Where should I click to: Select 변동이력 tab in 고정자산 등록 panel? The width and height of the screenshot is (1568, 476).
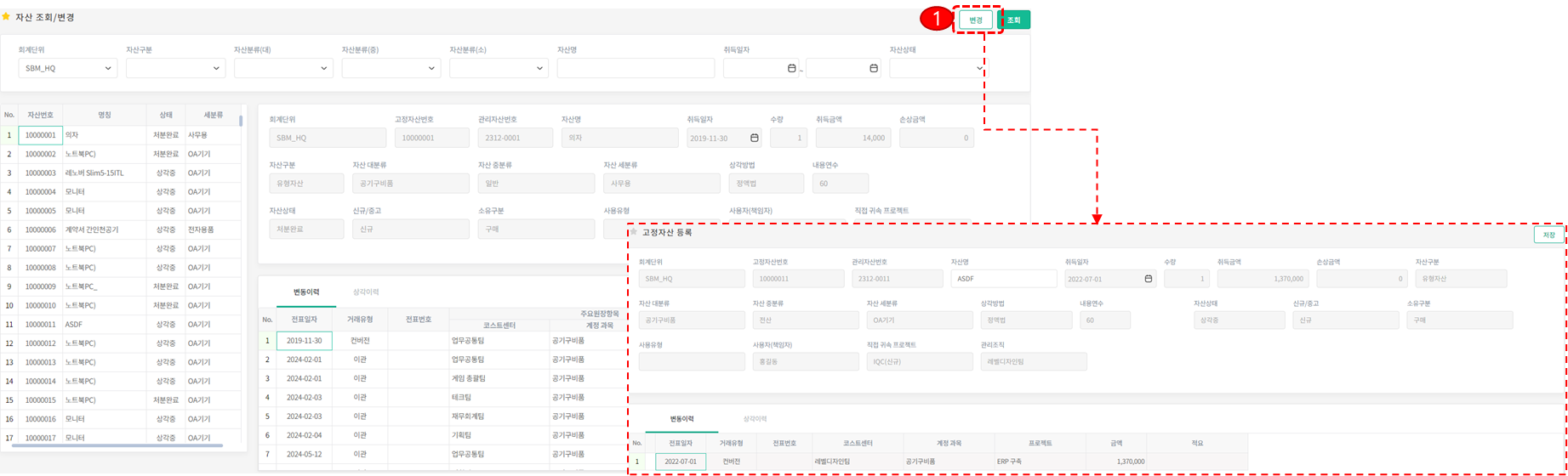681,419
